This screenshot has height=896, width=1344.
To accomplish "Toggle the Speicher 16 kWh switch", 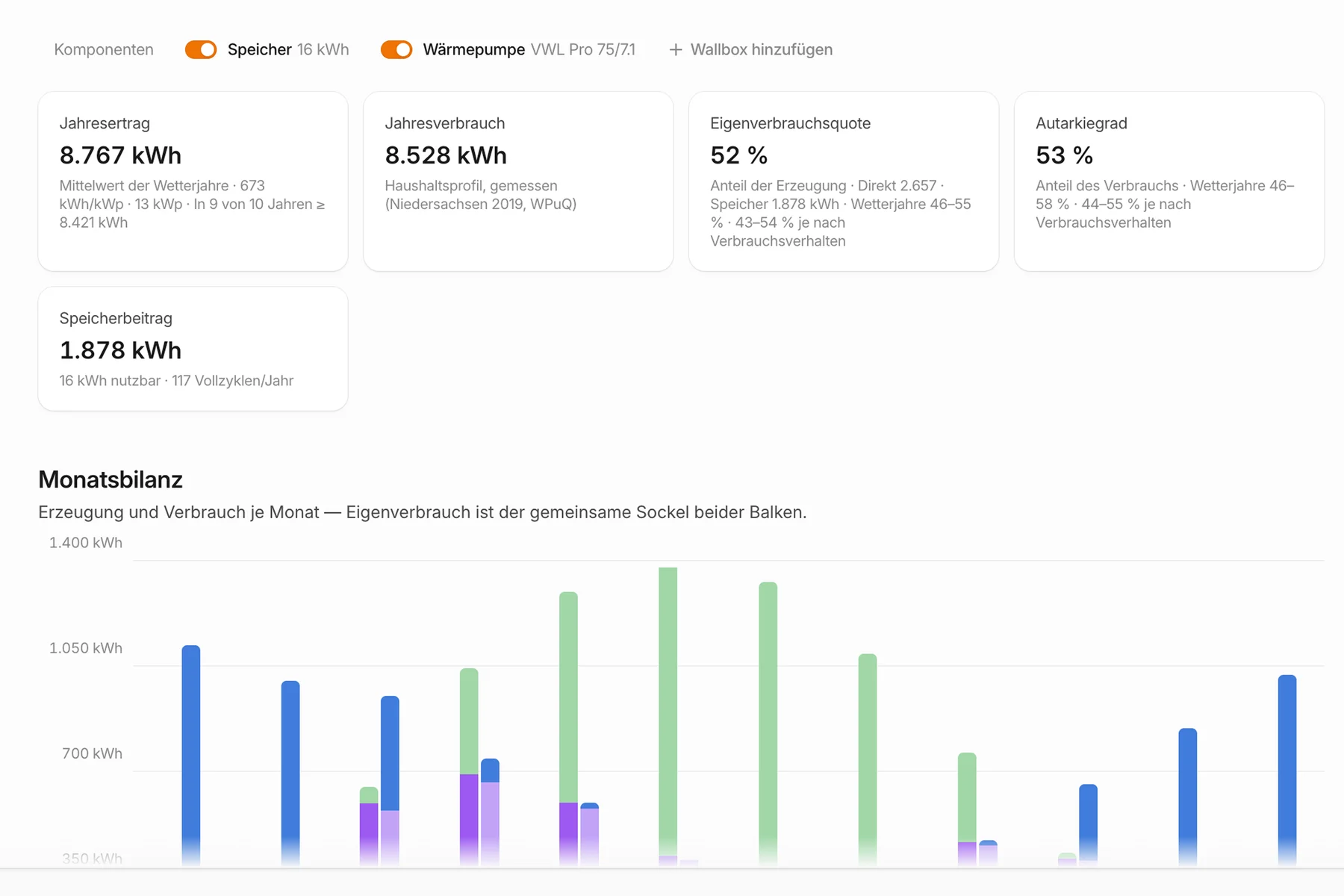I will tap(201, 49).
